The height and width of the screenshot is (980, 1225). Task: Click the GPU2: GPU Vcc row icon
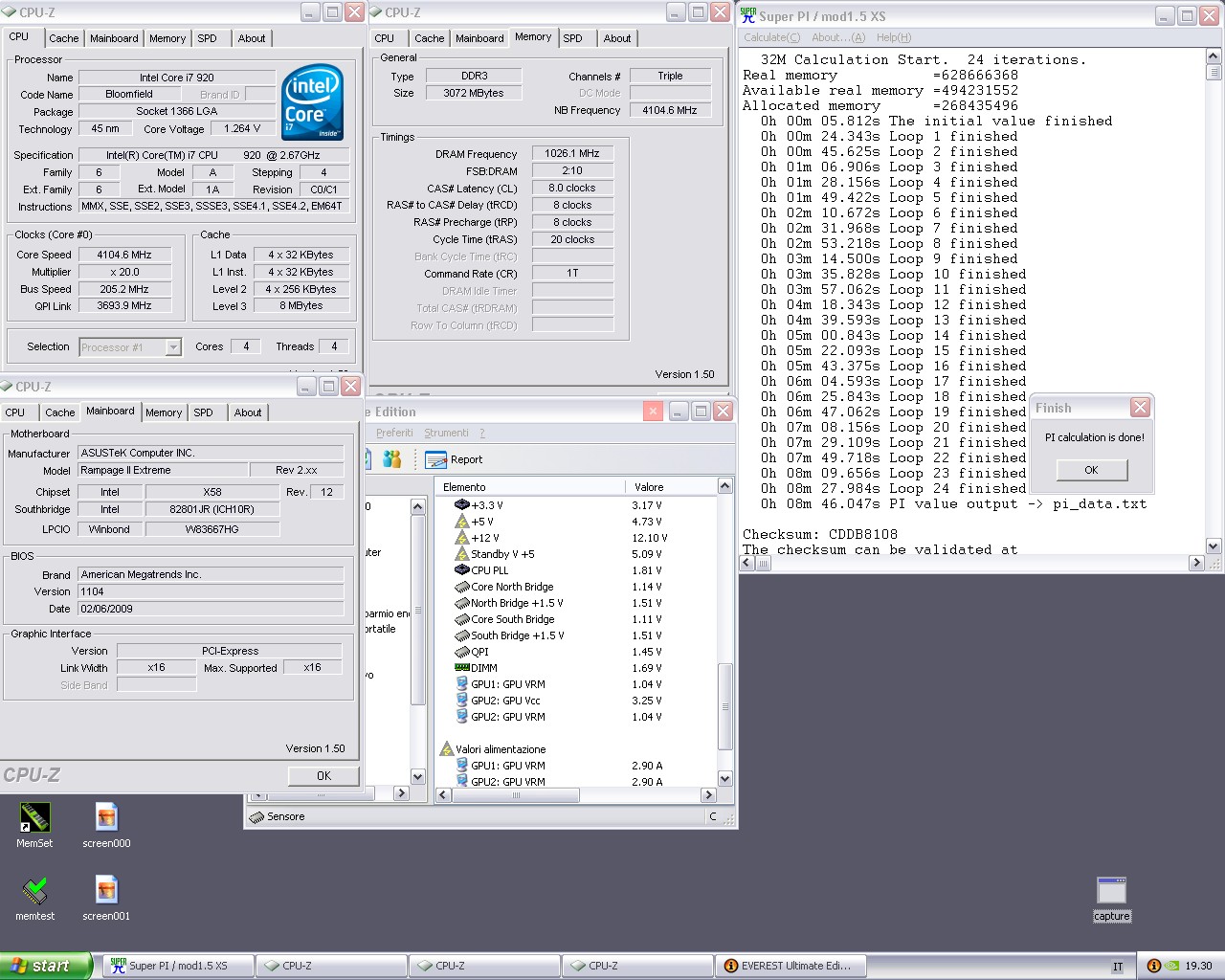[x=461, y=701]
